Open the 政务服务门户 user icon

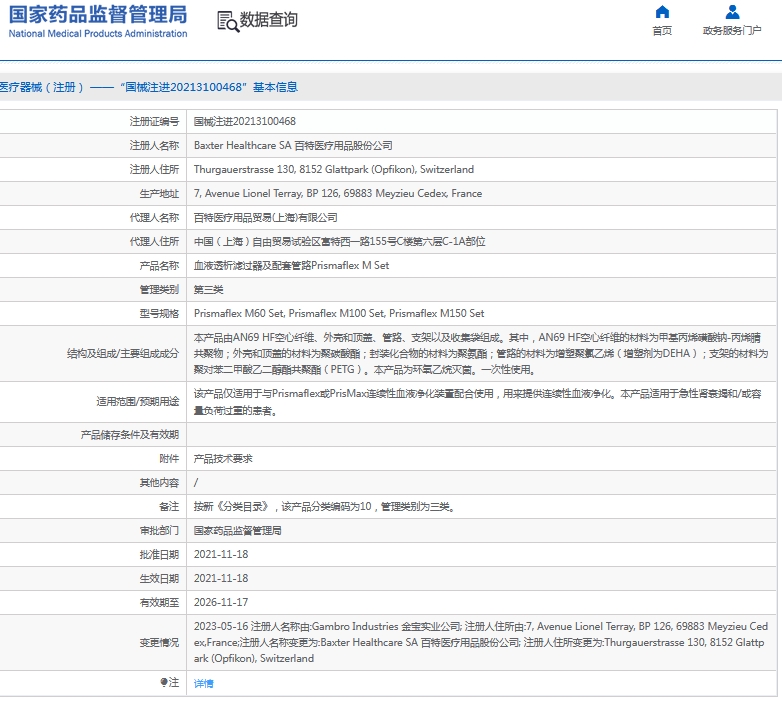coord(732,11)
